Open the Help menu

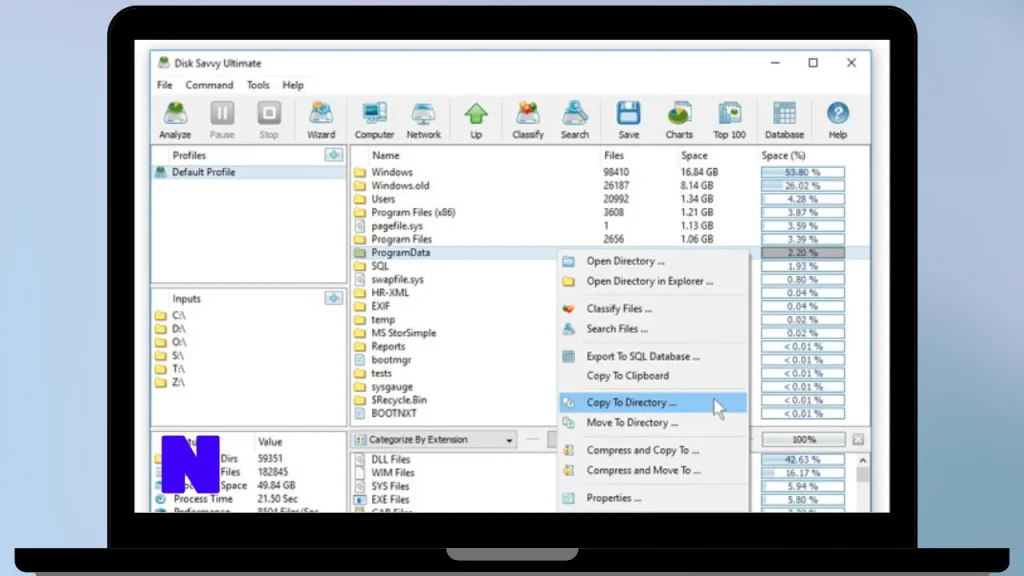293,85
